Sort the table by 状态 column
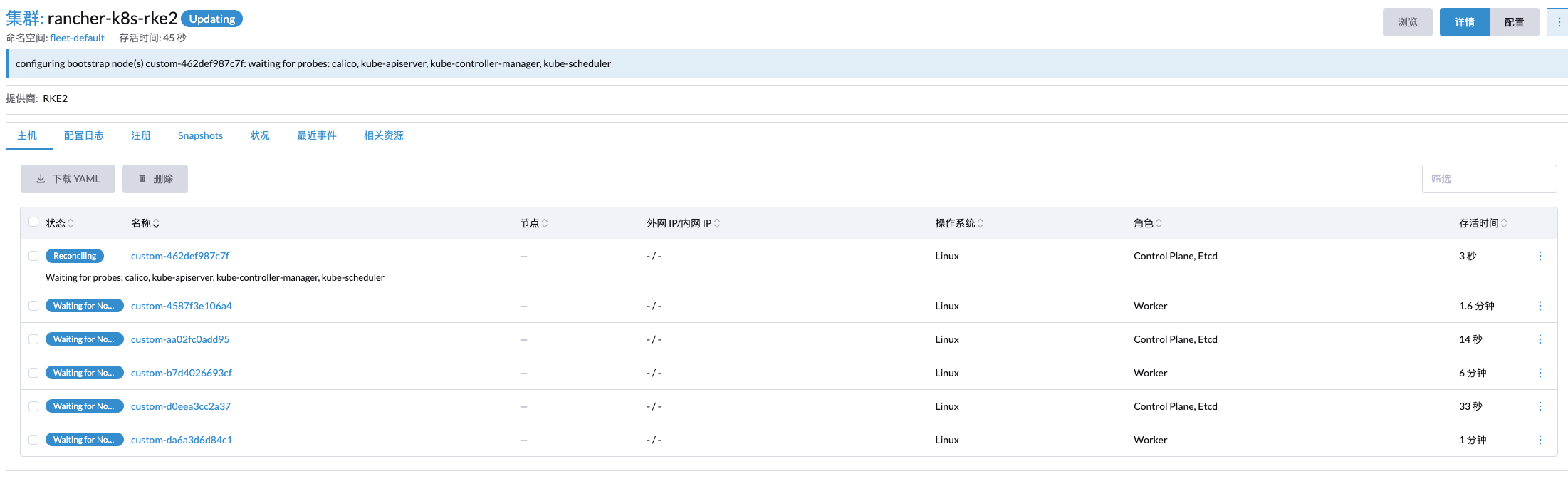The image size is (1568, 479). pos(60,223)
